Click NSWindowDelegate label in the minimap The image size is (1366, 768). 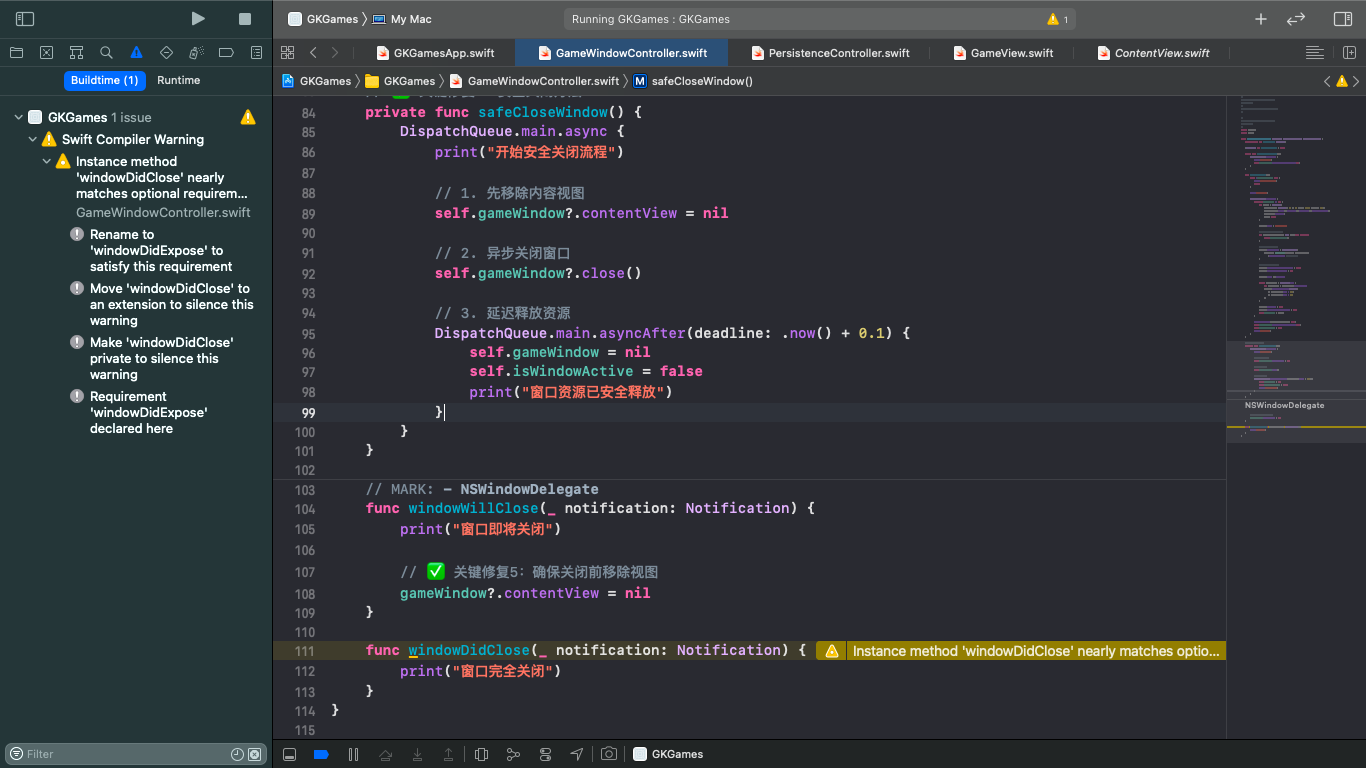(x=1284, y=405)
